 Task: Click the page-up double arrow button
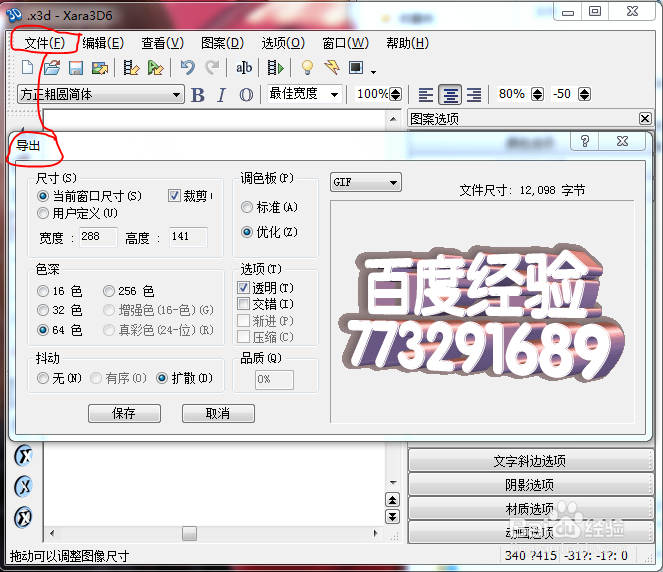click(x=393, y=500)
